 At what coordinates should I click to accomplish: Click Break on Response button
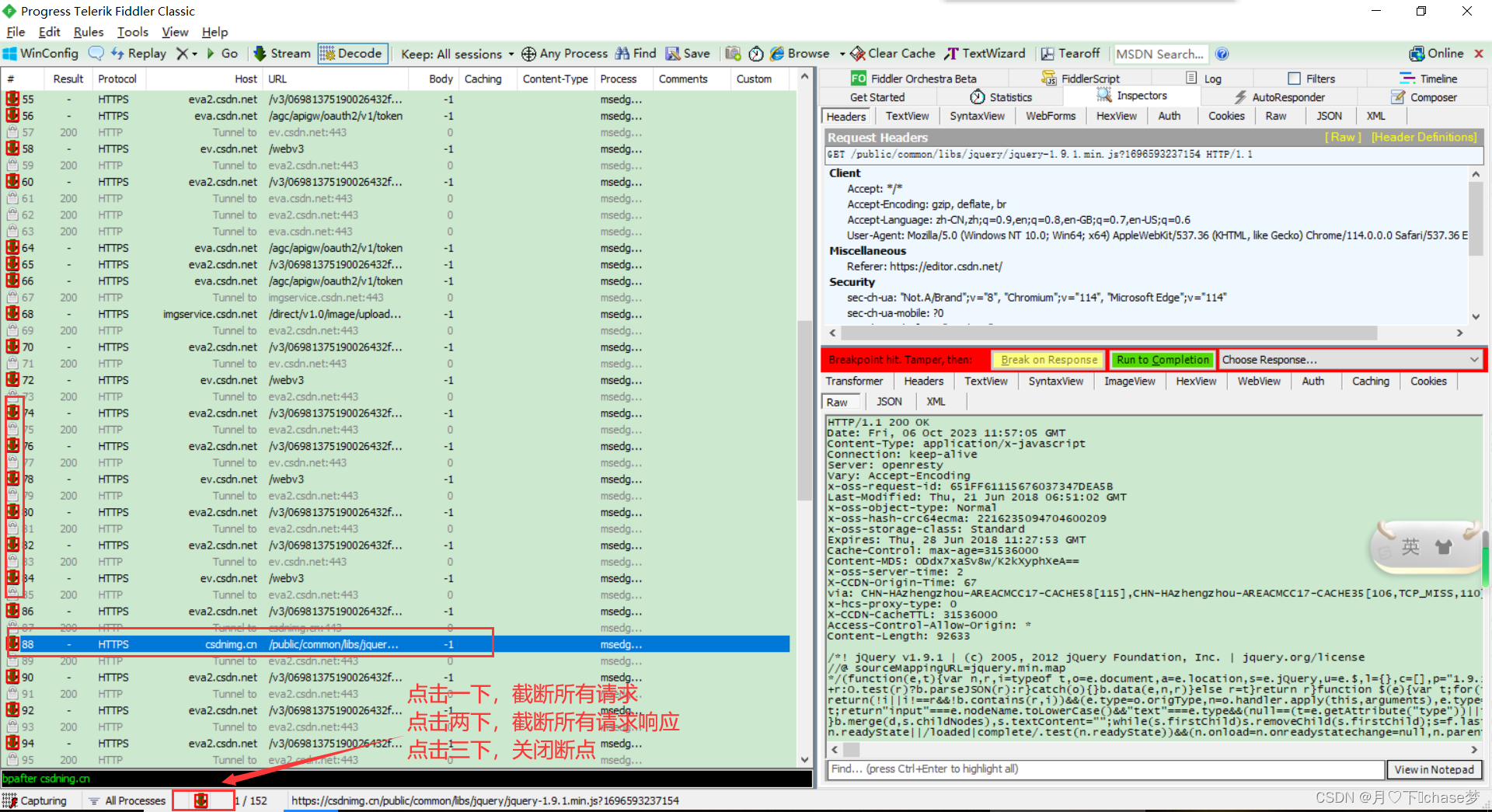click(x=1048, y=360)
